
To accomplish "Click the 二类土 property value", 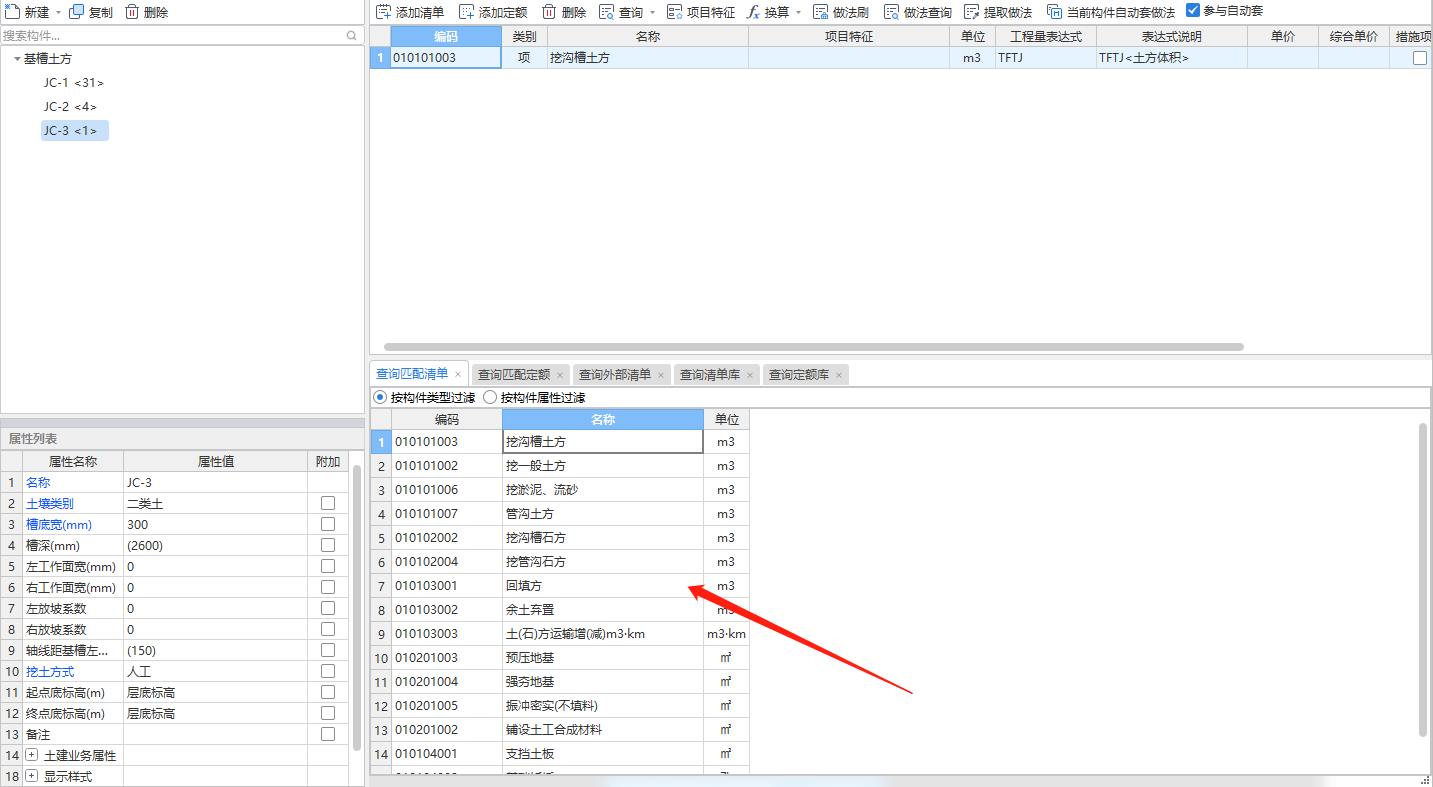I will click(x=215, y=503).
